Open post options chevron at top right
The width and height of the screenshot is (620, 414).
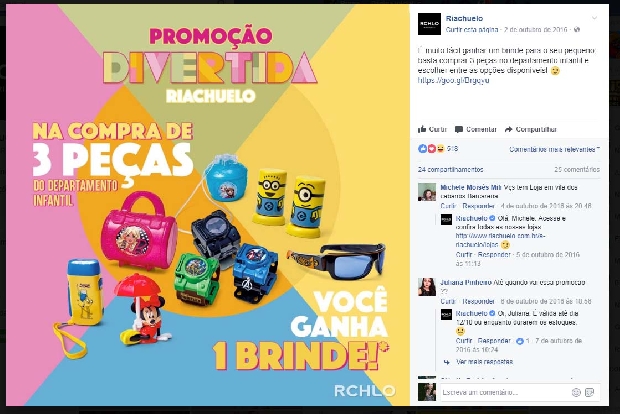tap(594, 18)
